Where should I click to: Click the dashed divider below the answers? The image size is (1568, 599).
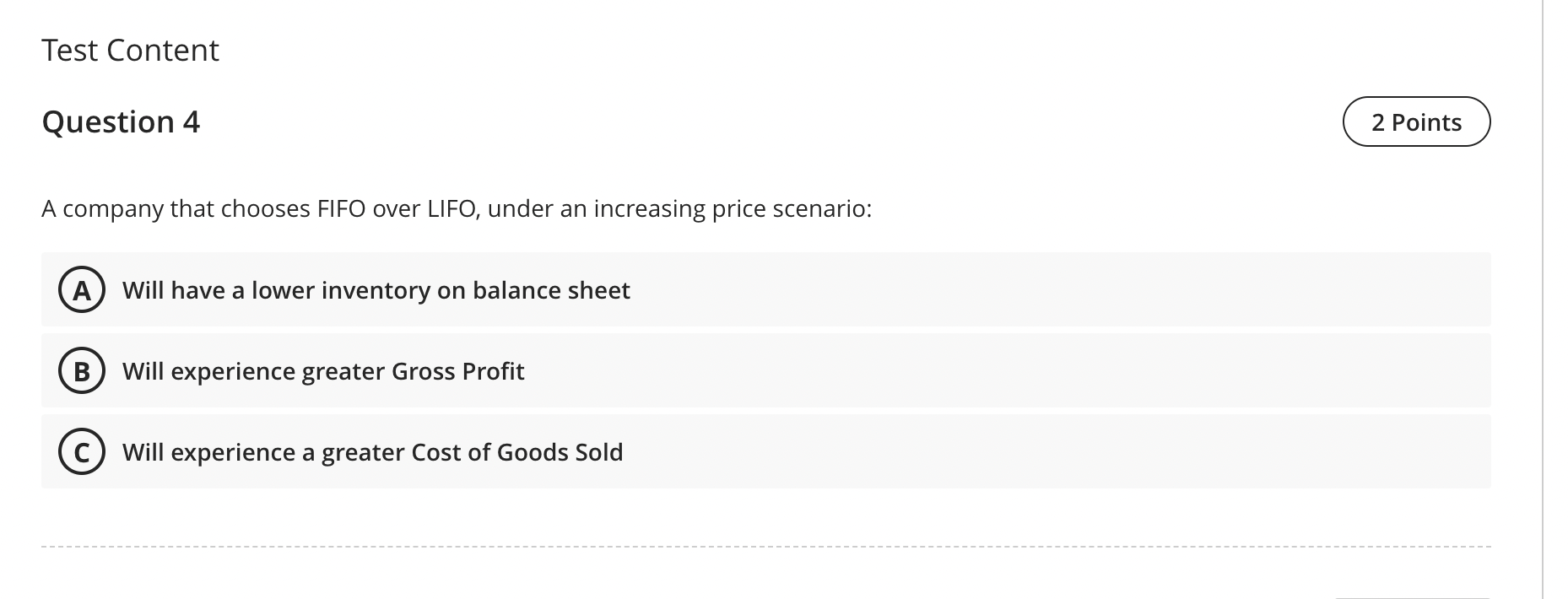pos(765,547)
